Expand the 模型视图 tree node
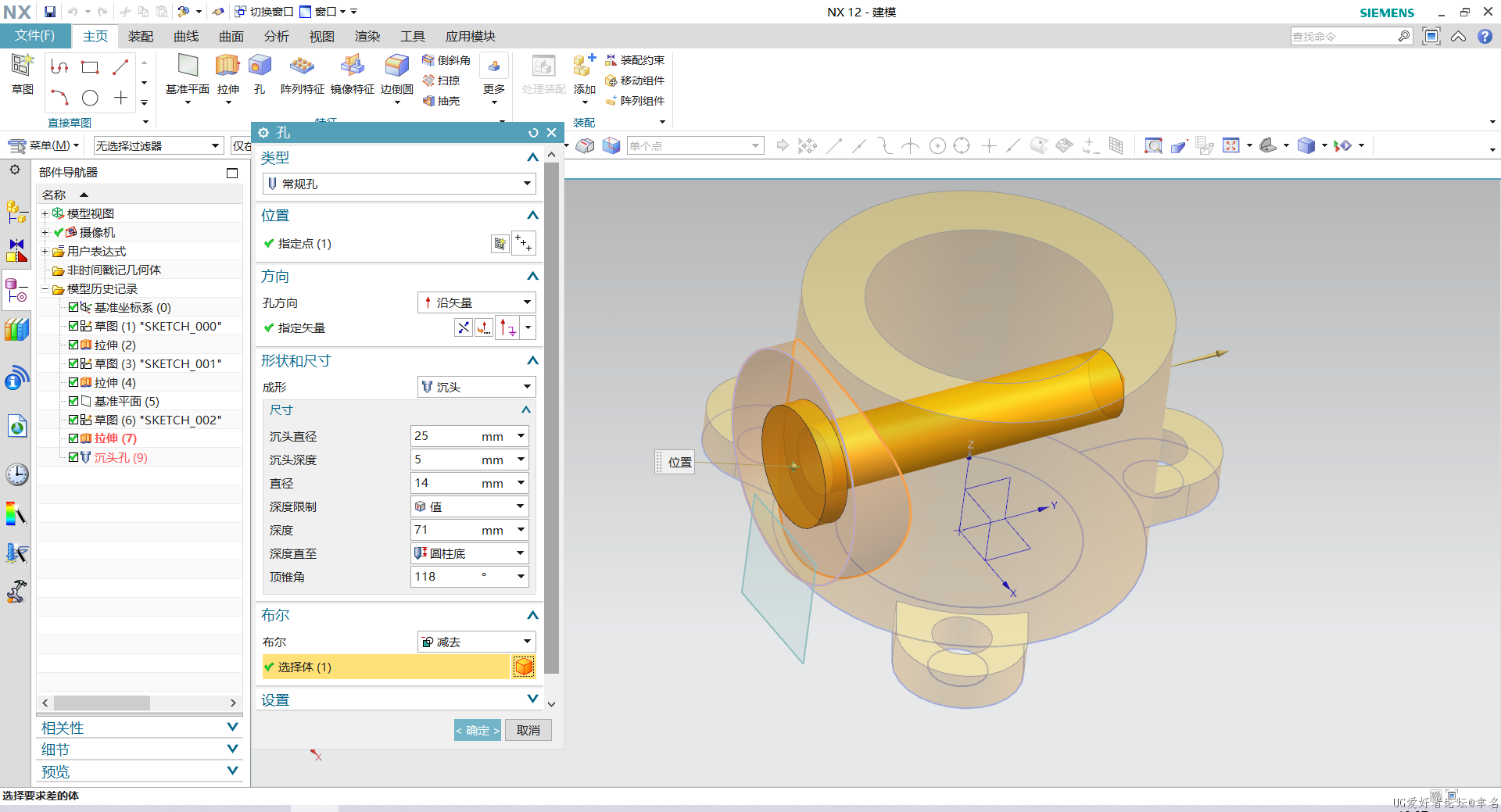The image size is (1501, 812). 45,213
